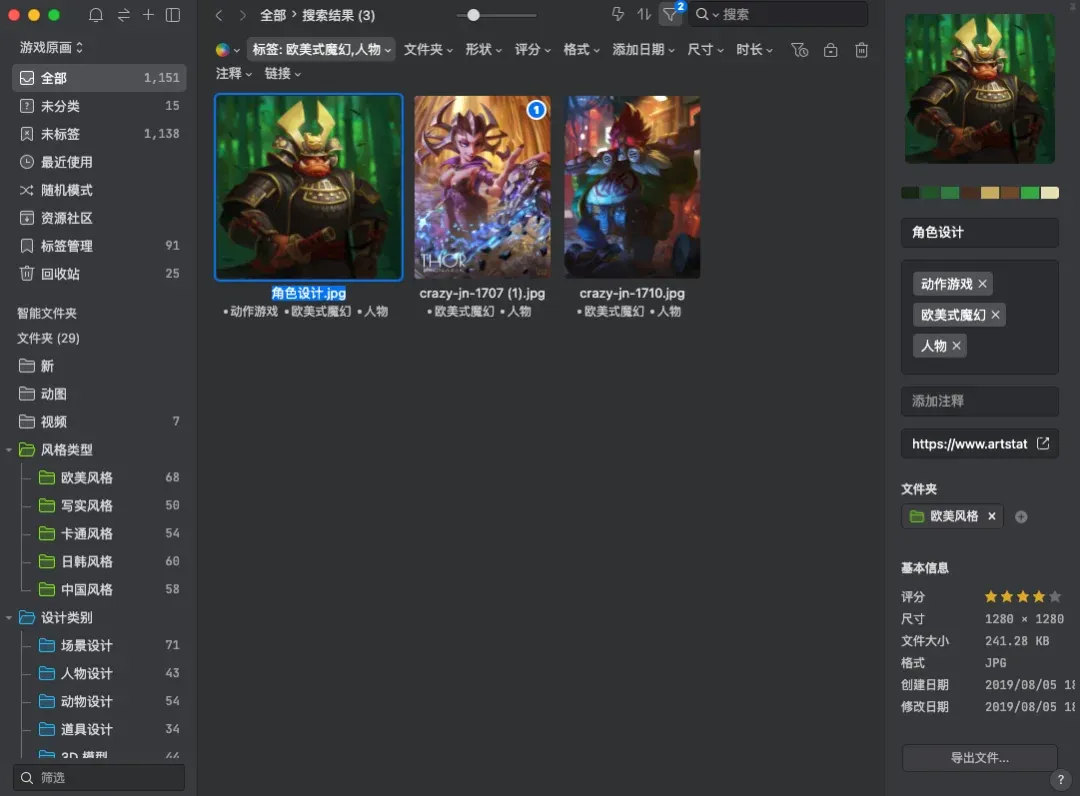Open the 注释 filter dropdown
Viewport: 1080px width, 796px height.
233,74
